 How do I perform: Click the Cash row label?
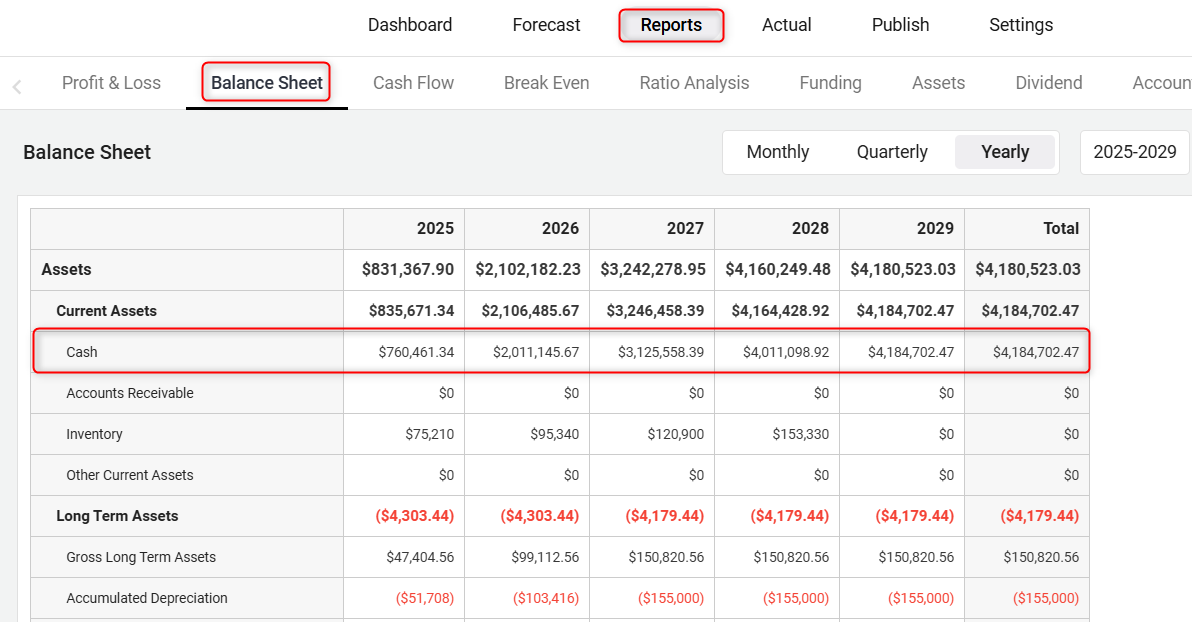(x=82, y=352)
